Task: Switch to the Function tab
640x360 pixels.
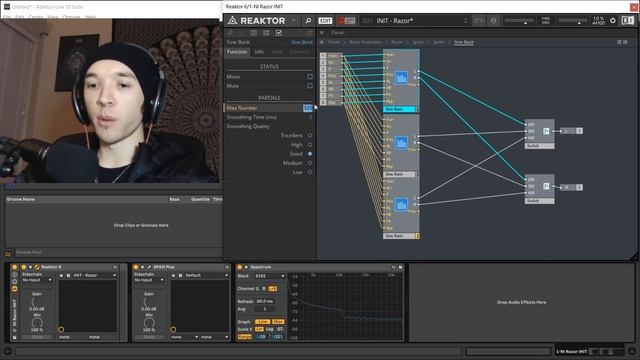Action: click(x=237, y=52)
